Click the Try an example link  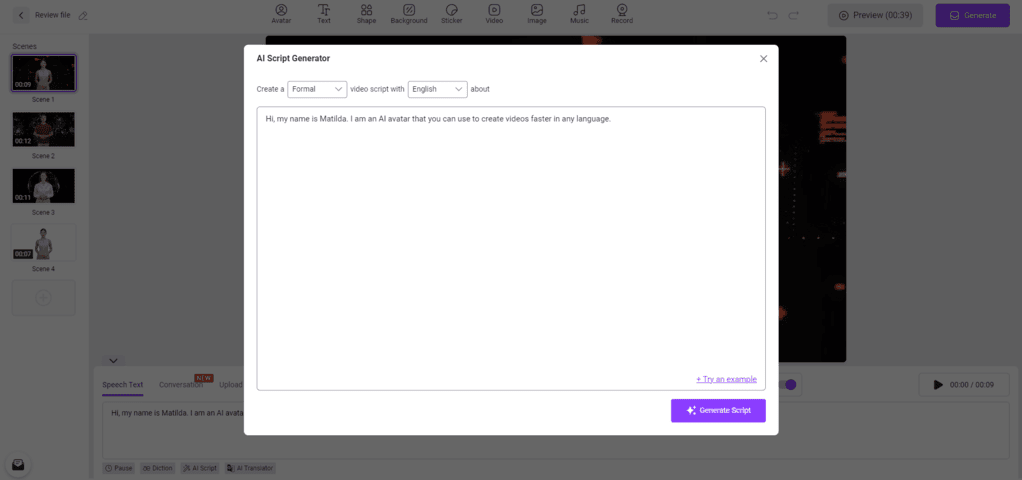pos(726,379)
